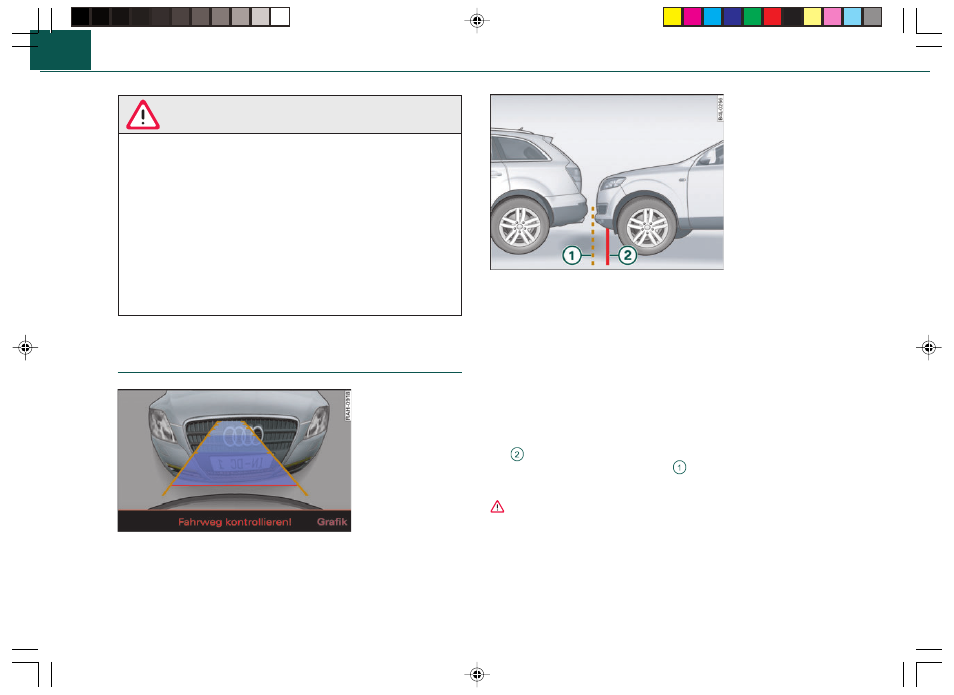954x695 pixels.
Task: Click the top center registration crosshair mark
Action: pyautogui.click(x=477, y=21)
